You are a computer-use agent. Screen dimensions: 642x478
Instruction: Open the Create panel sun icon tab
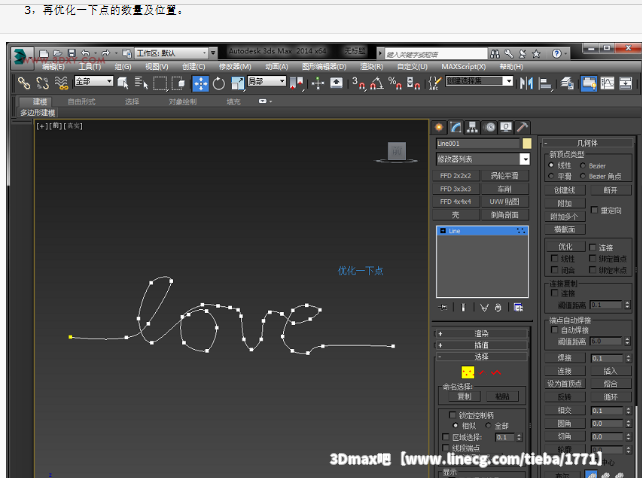(x=439, y=127)
